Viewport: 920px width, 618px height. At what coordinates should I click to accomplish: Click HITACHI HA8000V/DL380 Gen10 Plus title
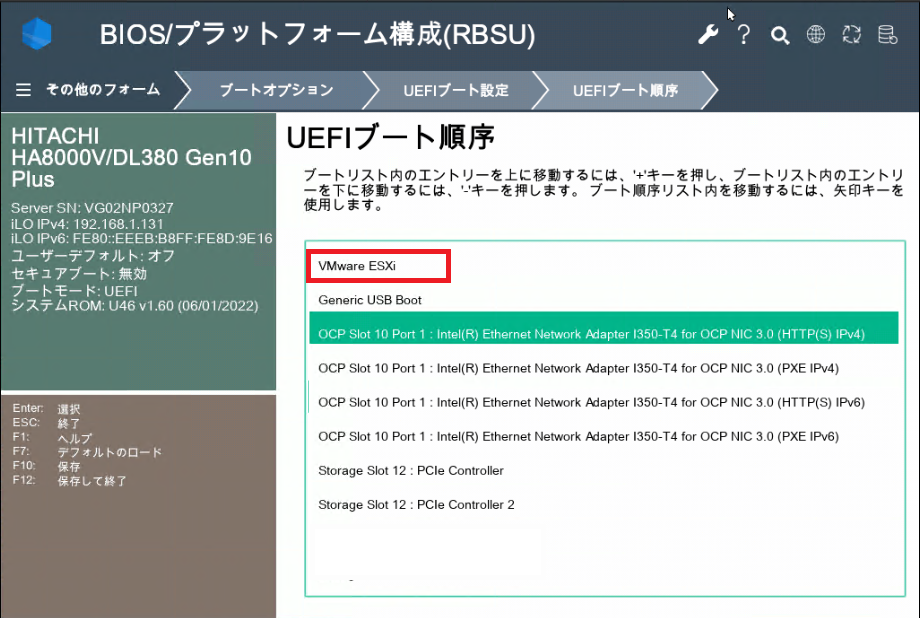(131, 157)
